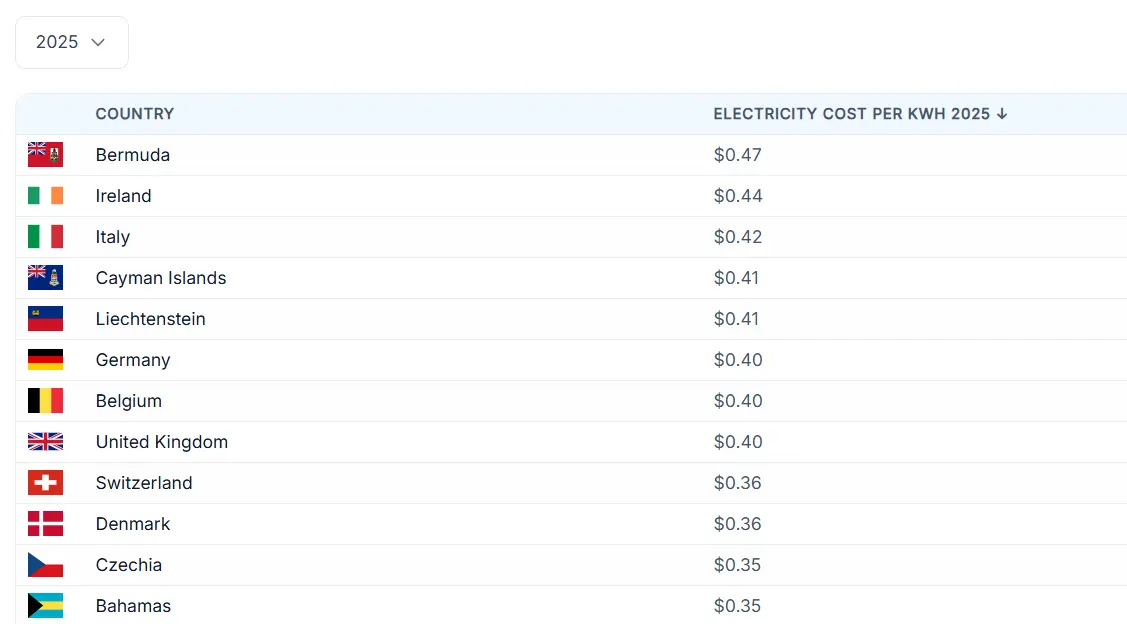The height and width of the screenshot is (624, 1127).
Task: Click the Liechtenstein flag icon
Action: coord(45,319)
